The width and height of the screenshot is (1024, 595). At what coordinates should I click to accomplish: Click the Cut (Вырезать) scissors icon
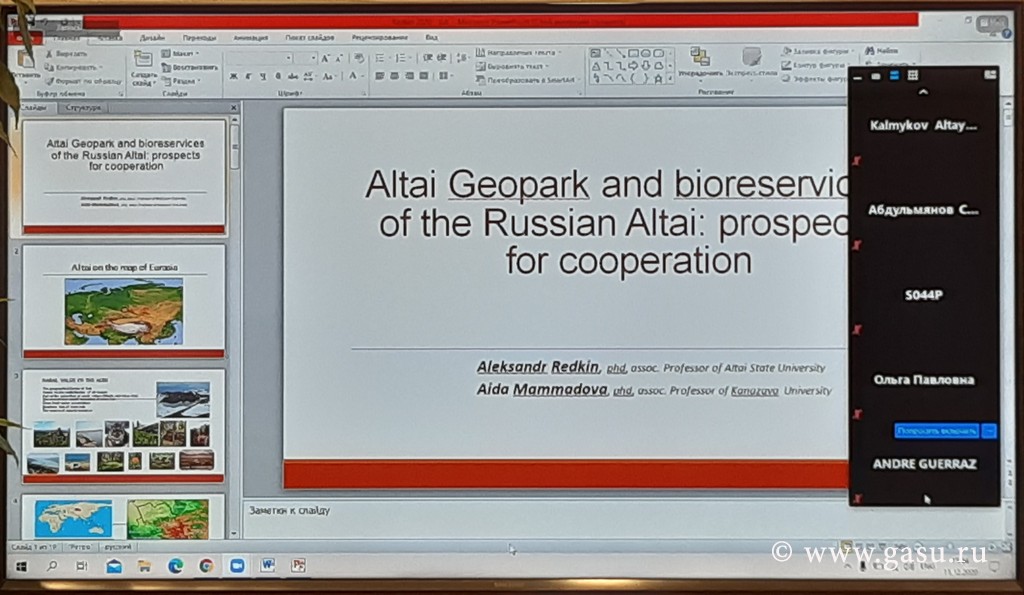pyautogui.click(x=51, y=52)
